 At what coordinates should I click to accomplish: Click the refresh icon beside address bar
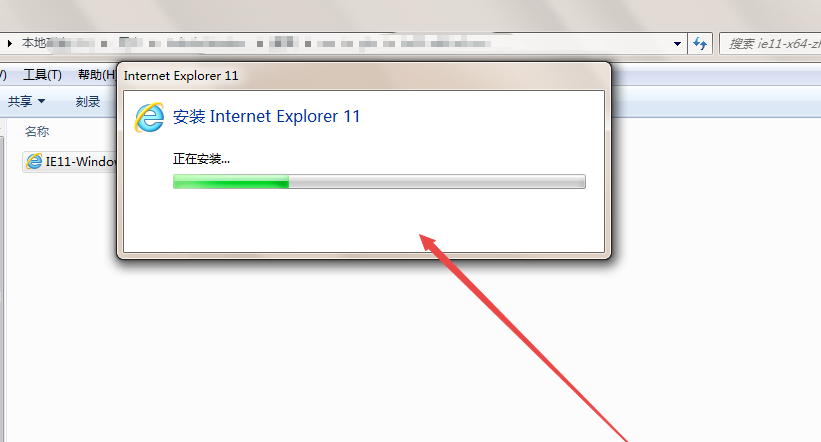pyautogui.click(x=700, y=43)
